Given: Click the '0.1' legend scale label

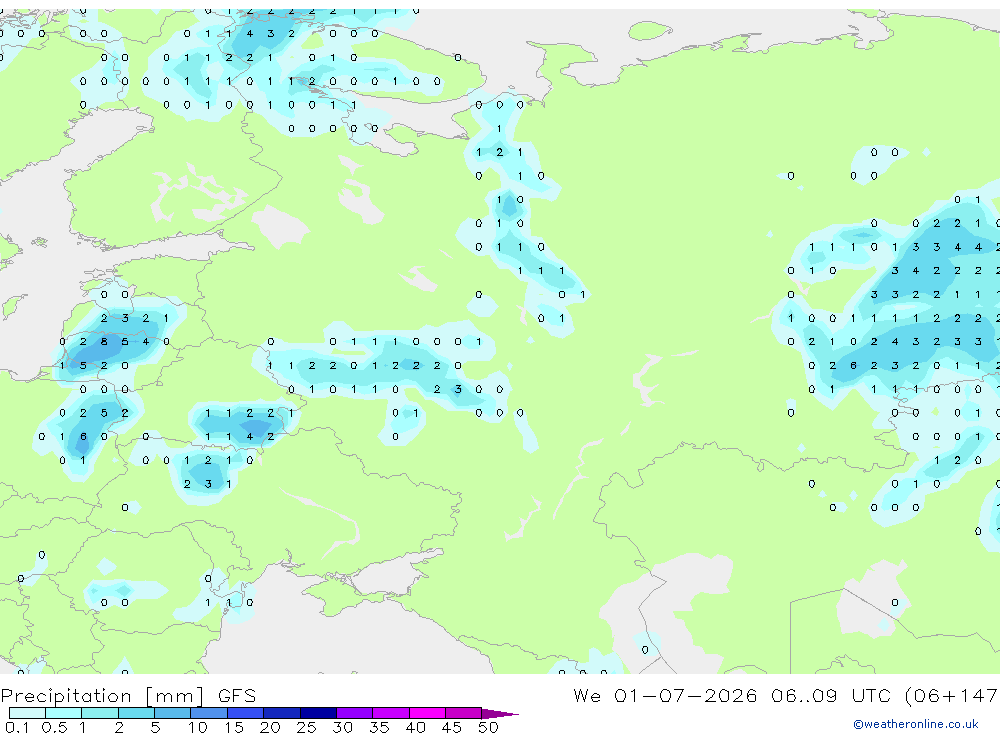Looking at the screenshot, I should [x=17, y=727].
